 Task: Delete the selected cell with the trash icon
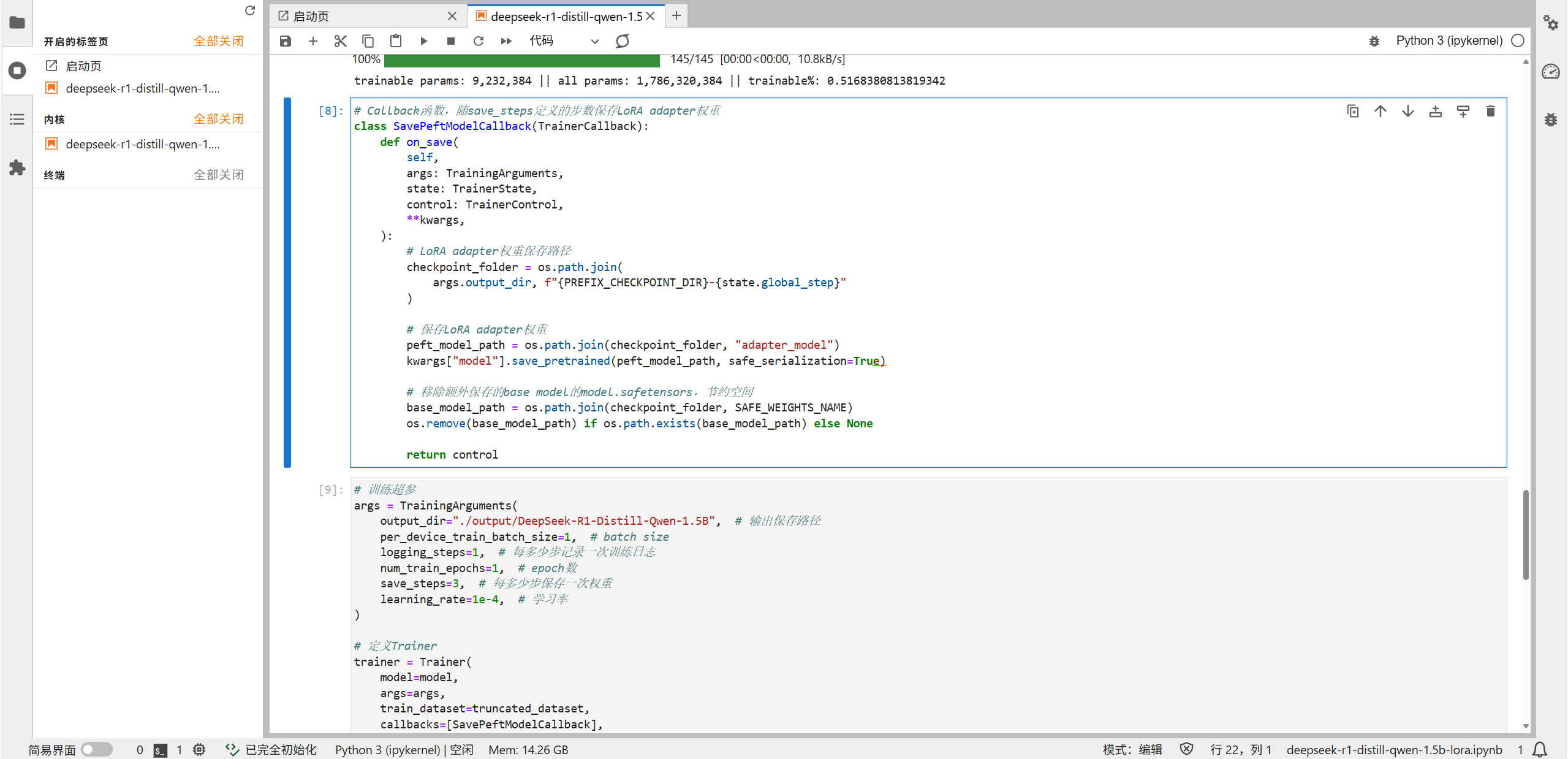tap(1490, 111)
